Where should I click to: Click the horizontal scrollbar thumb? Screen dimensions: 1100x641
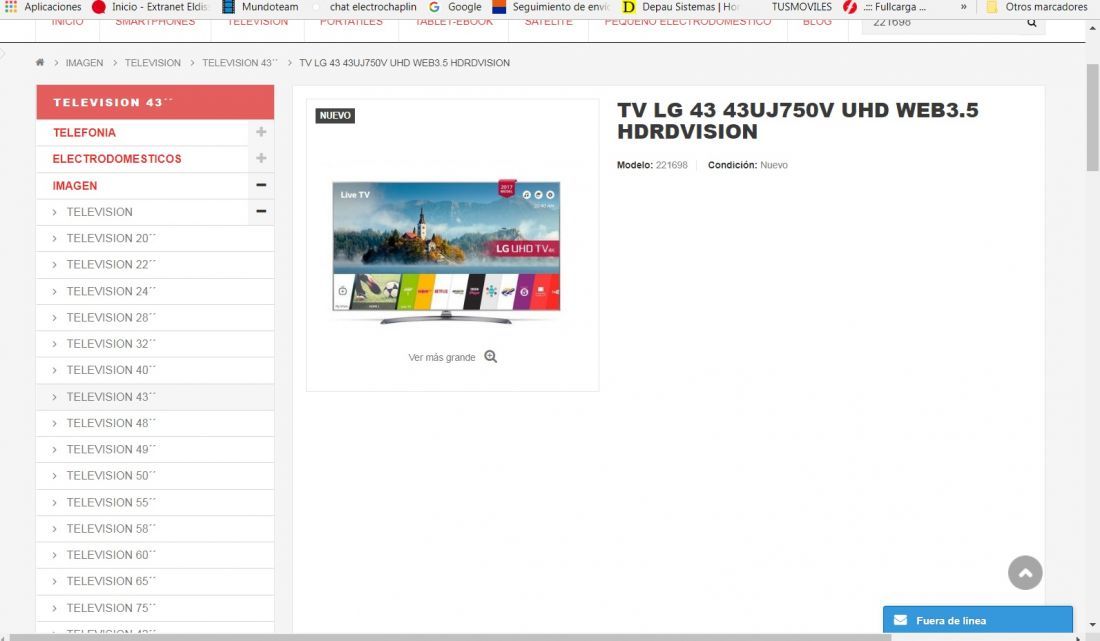pyautogui.click(x=451, y=637)
